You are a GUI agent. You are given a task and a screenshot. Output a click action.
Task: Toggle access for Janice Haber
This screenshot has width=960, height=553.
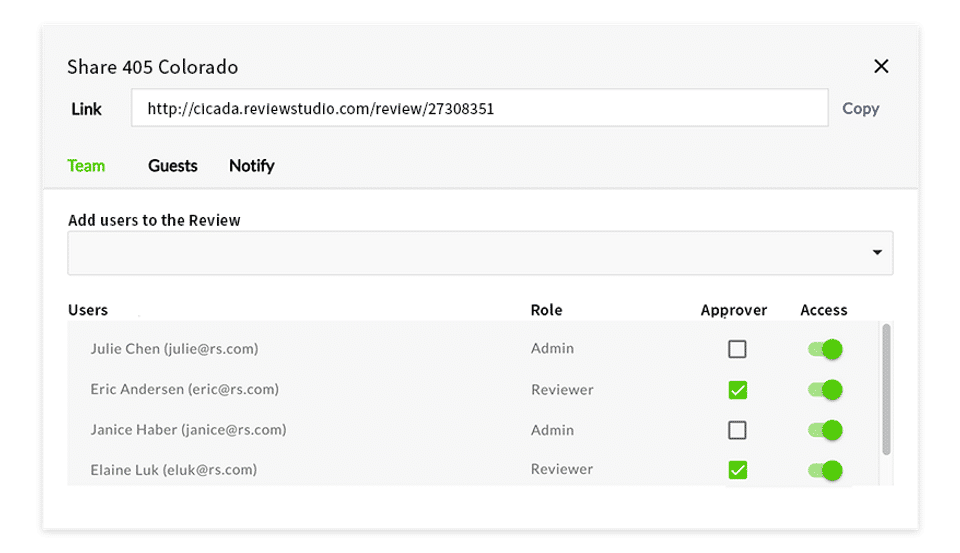tap(825, 430)
